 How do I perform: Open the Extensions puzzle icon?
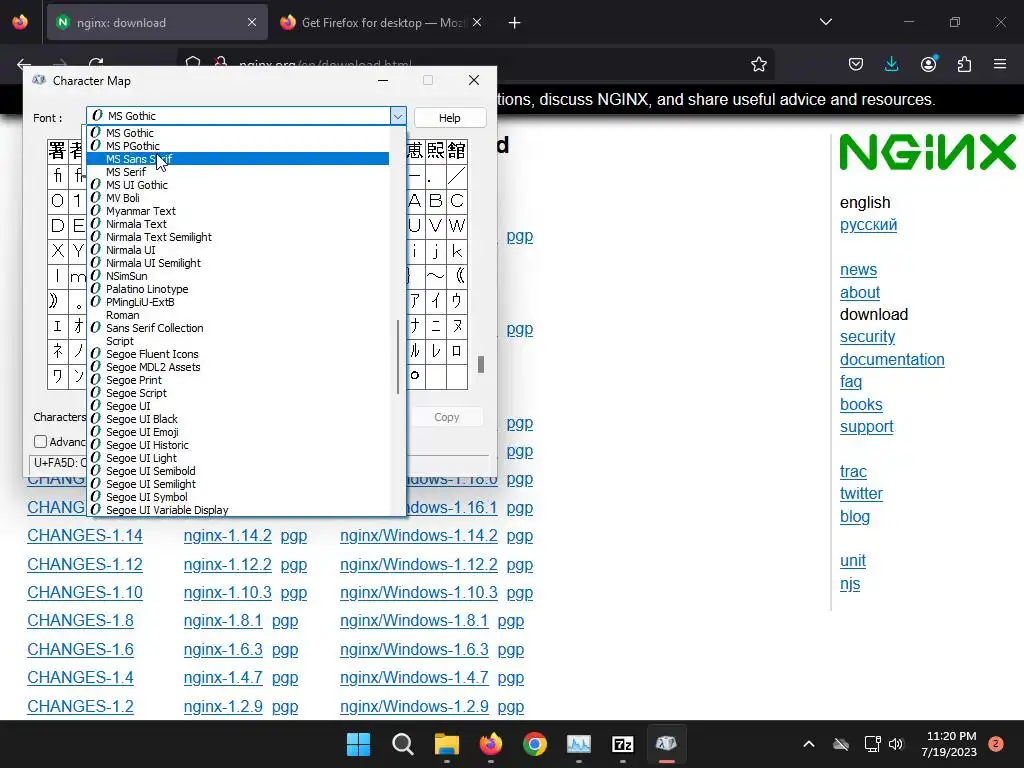(x=964, y=64)
